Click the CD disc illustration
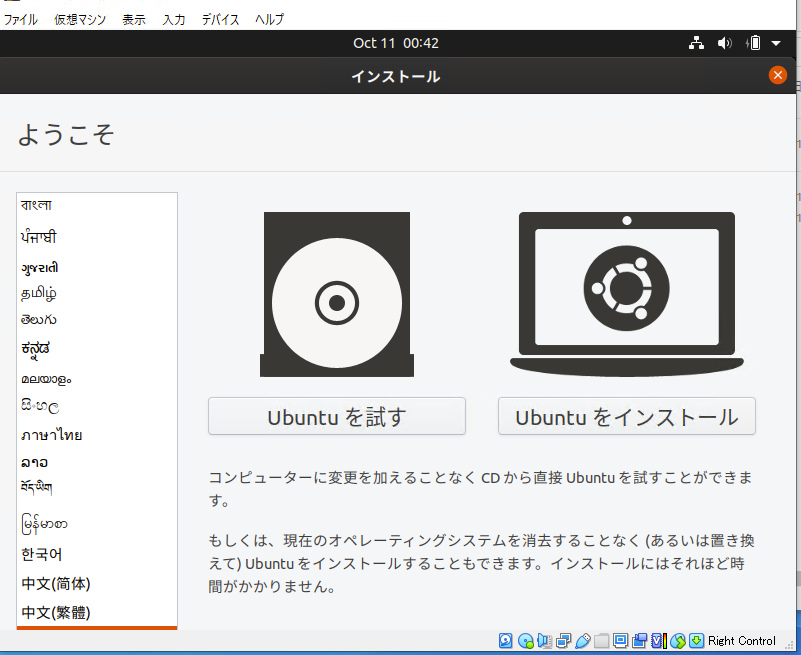The height and width of the screenshot is (655, 801). point(337,294)
